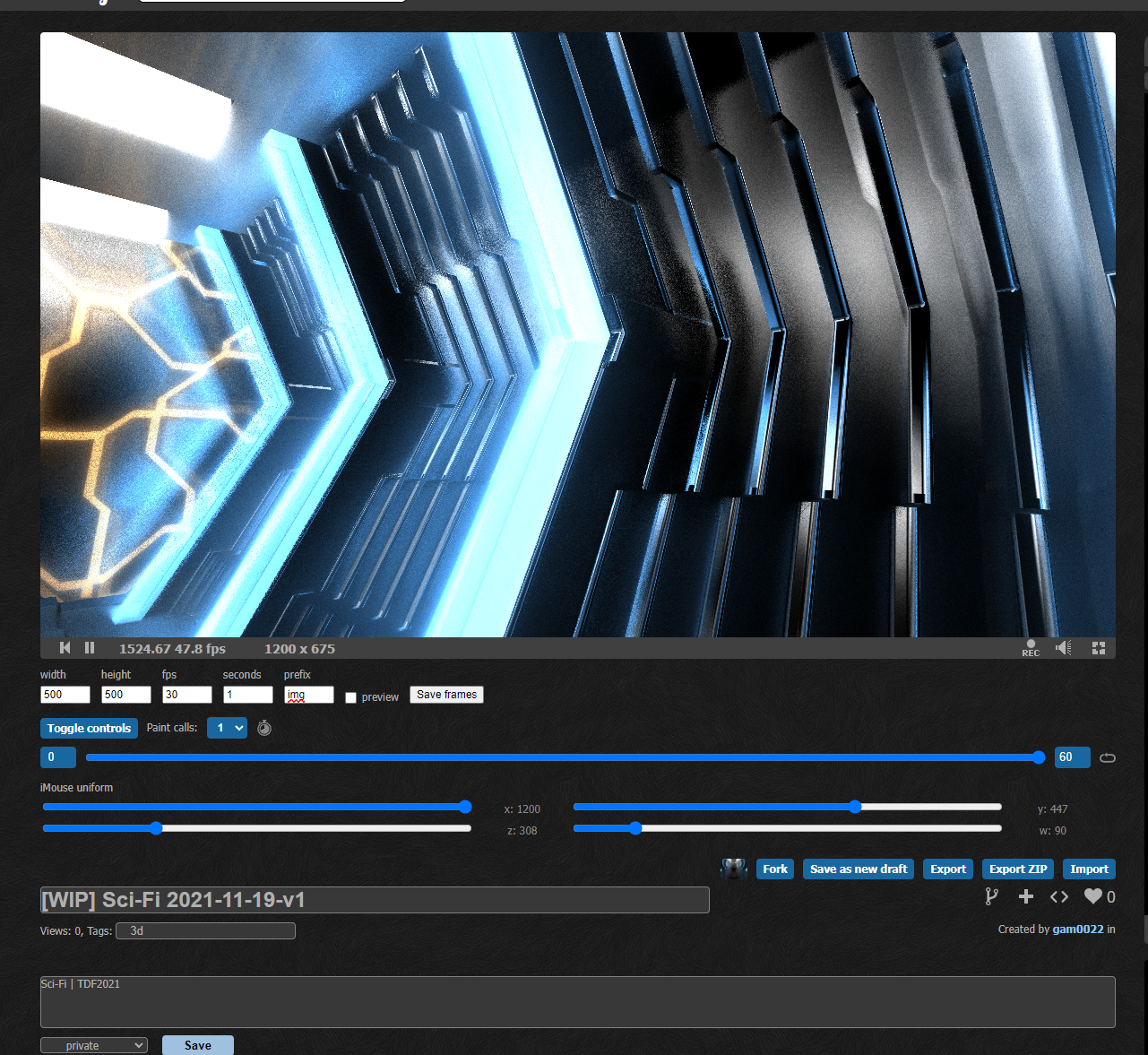This screenshot has width=1148, height=1055.
Task: Start recording with the REC icon
Action: pos(1031,648)
